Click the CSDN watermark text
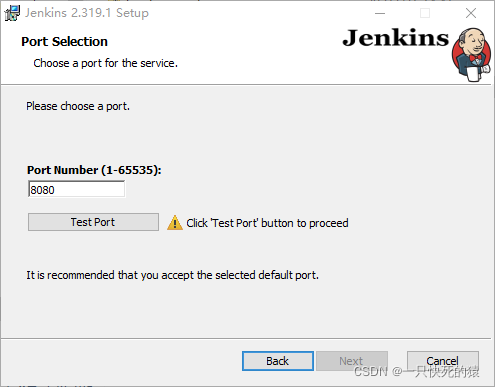495x387 pixels. click(417, 372)
